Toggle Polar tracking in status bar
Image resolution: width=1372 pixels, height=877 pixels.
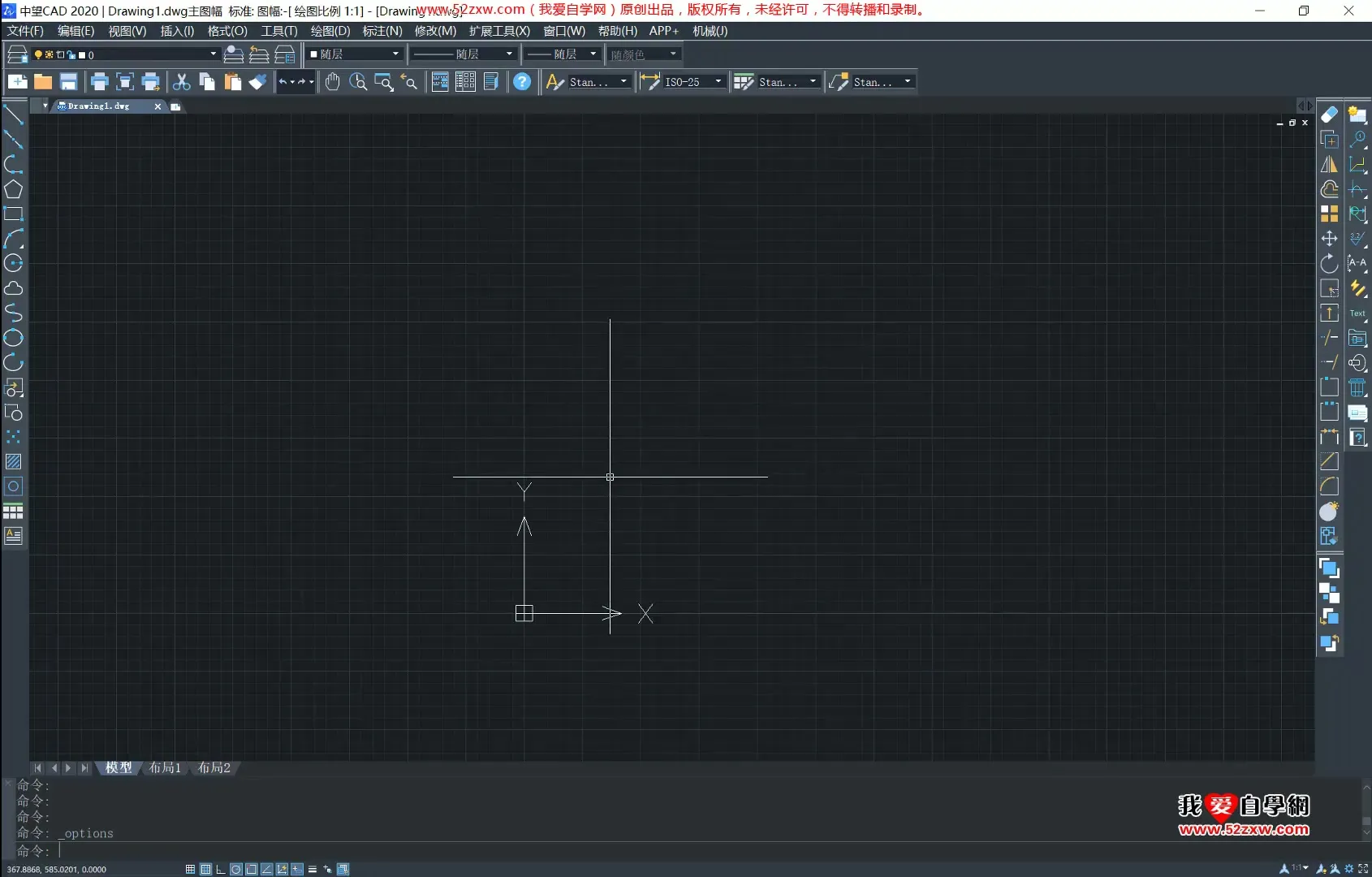point(235,869)
